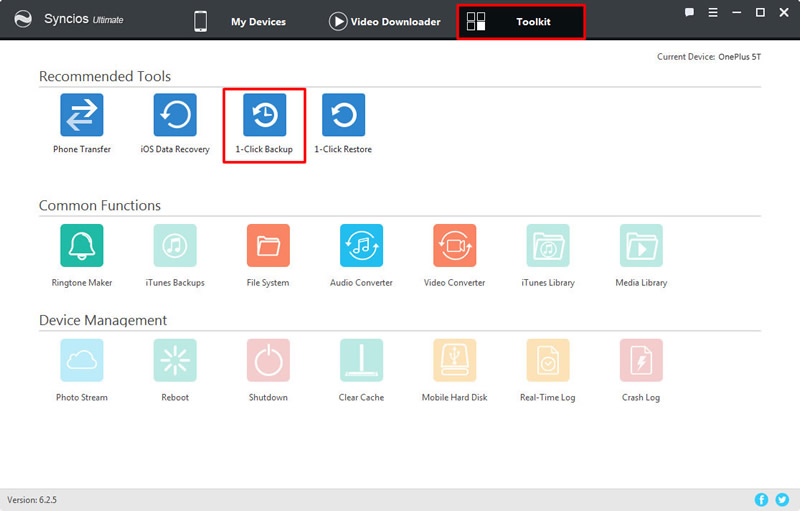Open 1-Click Restore
The image size is (800, 511).
(x=343, y=115)
